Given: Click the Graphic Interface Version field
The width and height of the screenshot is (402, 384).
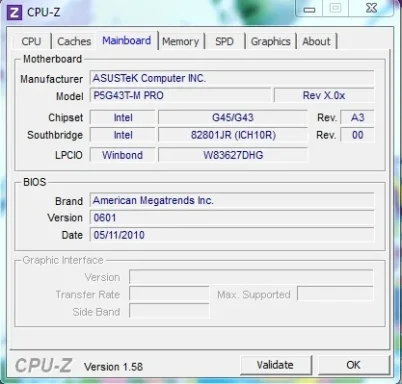Looking at the screenshot, I should tap(251, 277).
